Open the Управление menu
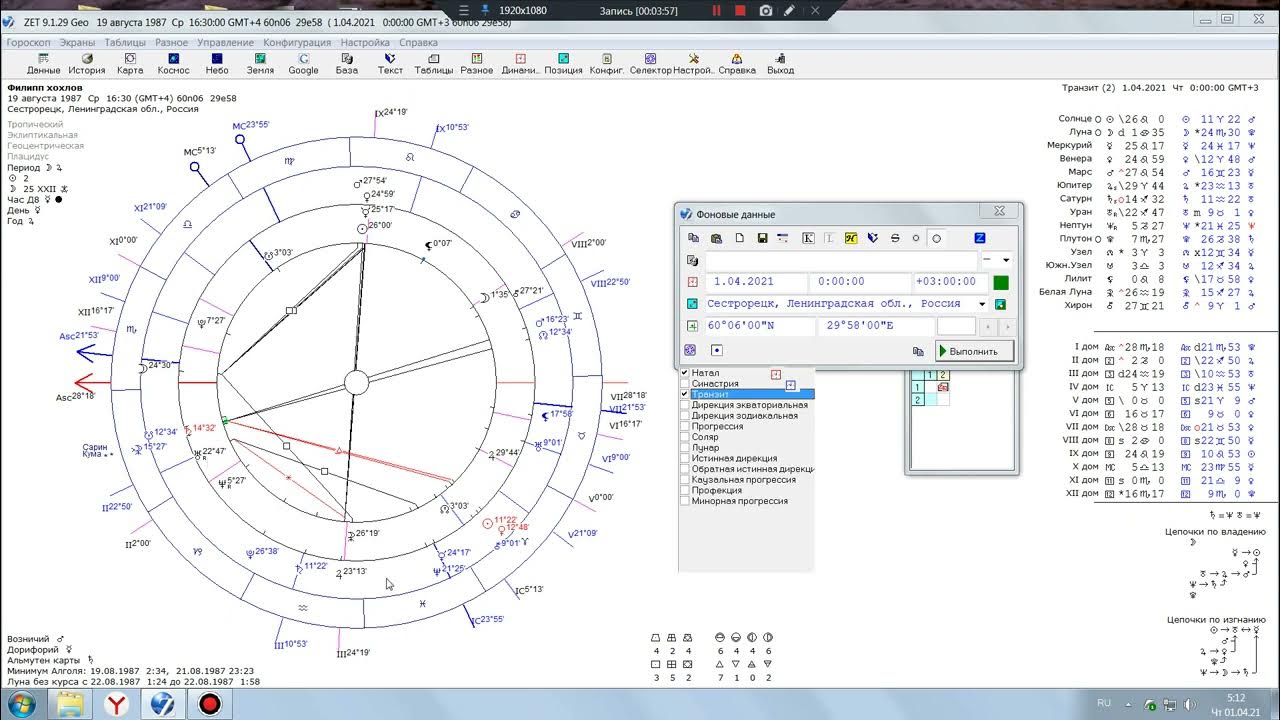This screenshot has height=720, width=1280. (225, 43)
